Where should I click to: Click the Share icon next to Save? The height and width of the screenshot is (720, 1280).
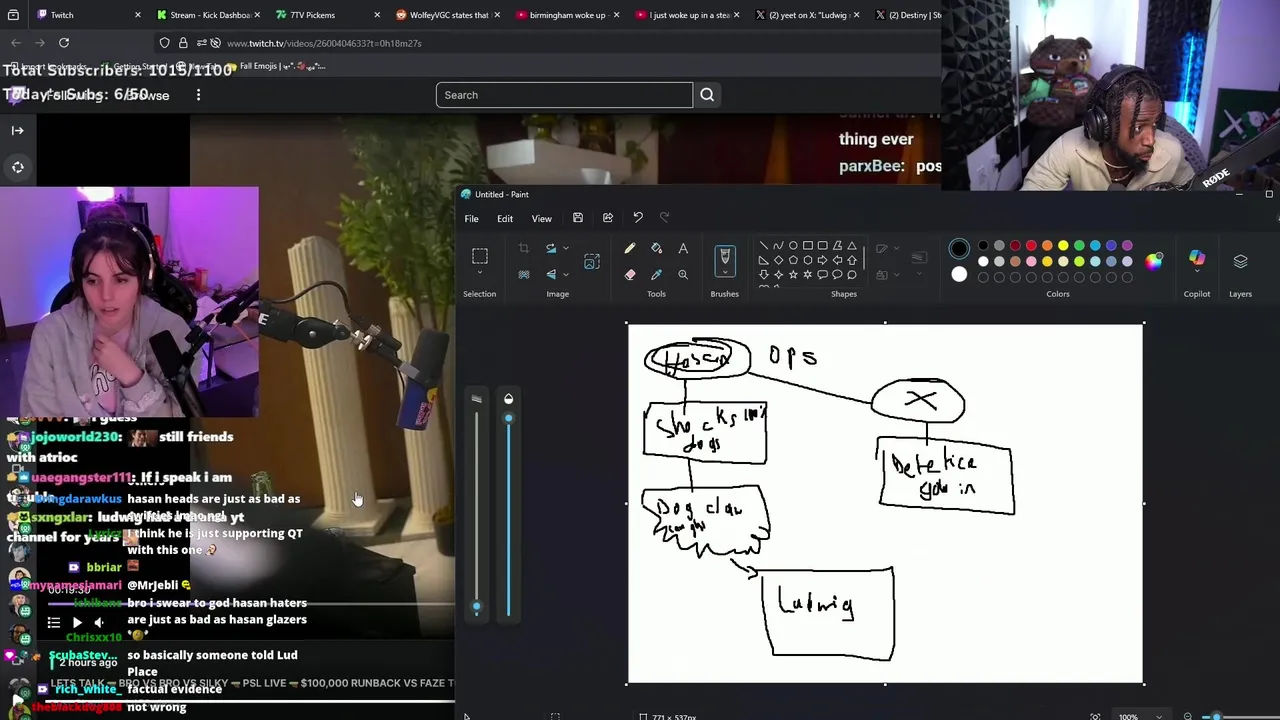tap(607, 218)
